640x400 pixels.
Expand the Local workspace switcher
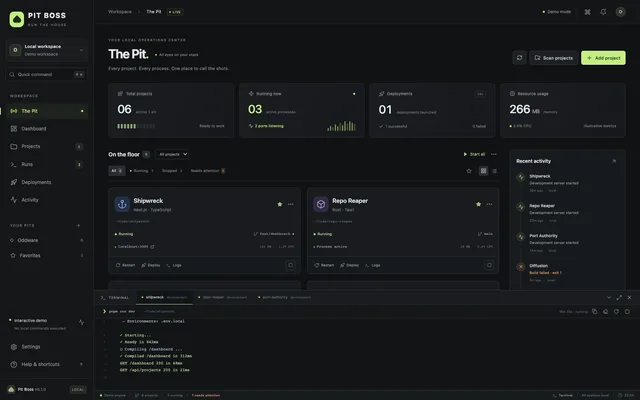47,50
